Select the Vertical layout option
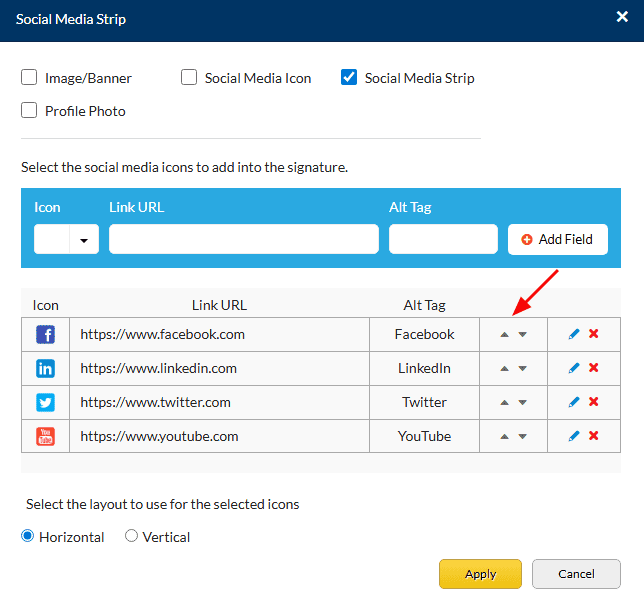 pos(132,537)
